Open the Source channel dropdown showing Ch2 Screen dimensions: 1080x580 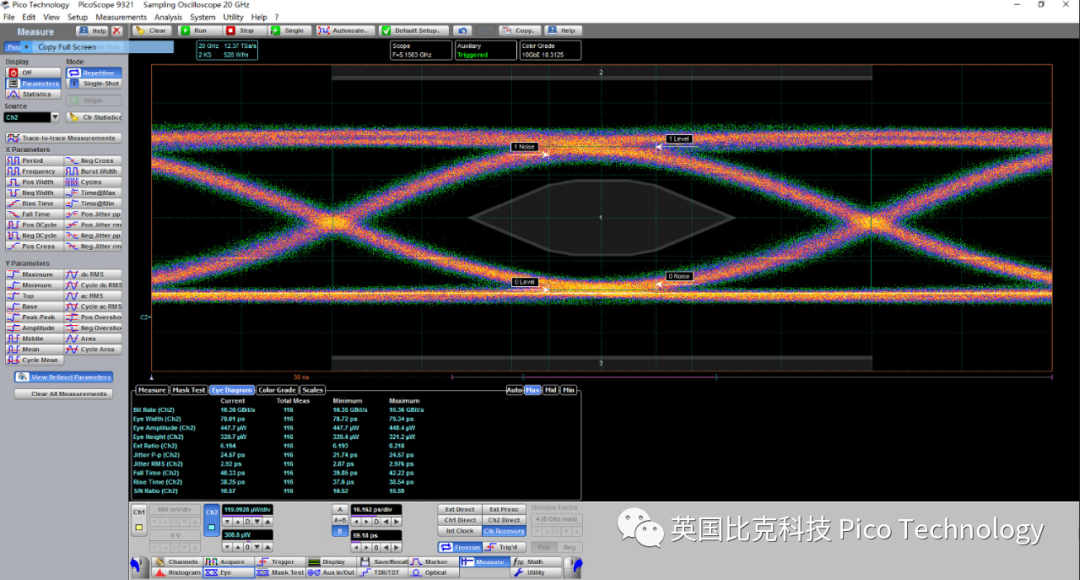pyautogui.click(x=55, y=117)
